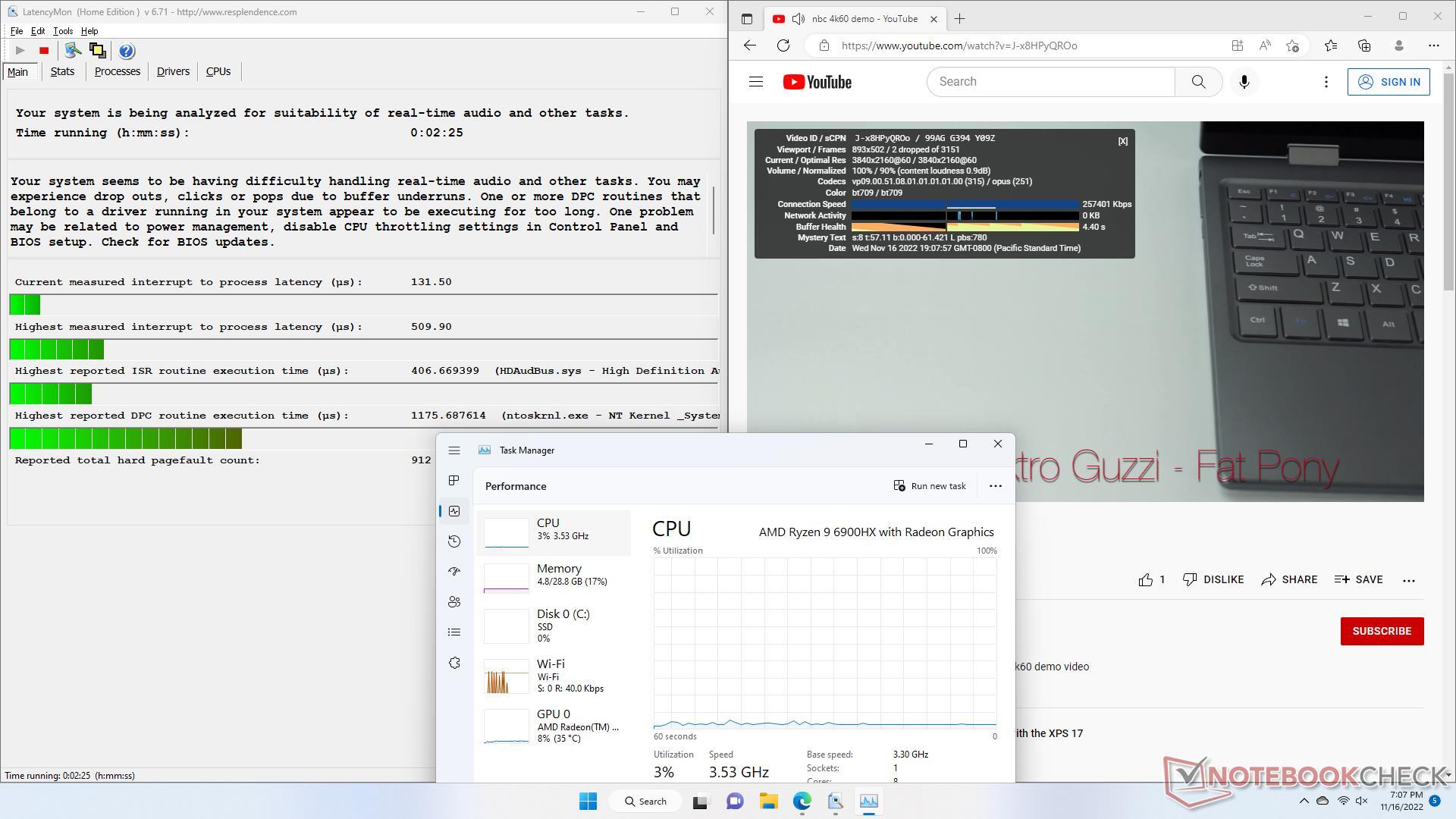
Task: Click the LatencyMon copy-windows toolbar icon
Action: [x=98, y=51]
